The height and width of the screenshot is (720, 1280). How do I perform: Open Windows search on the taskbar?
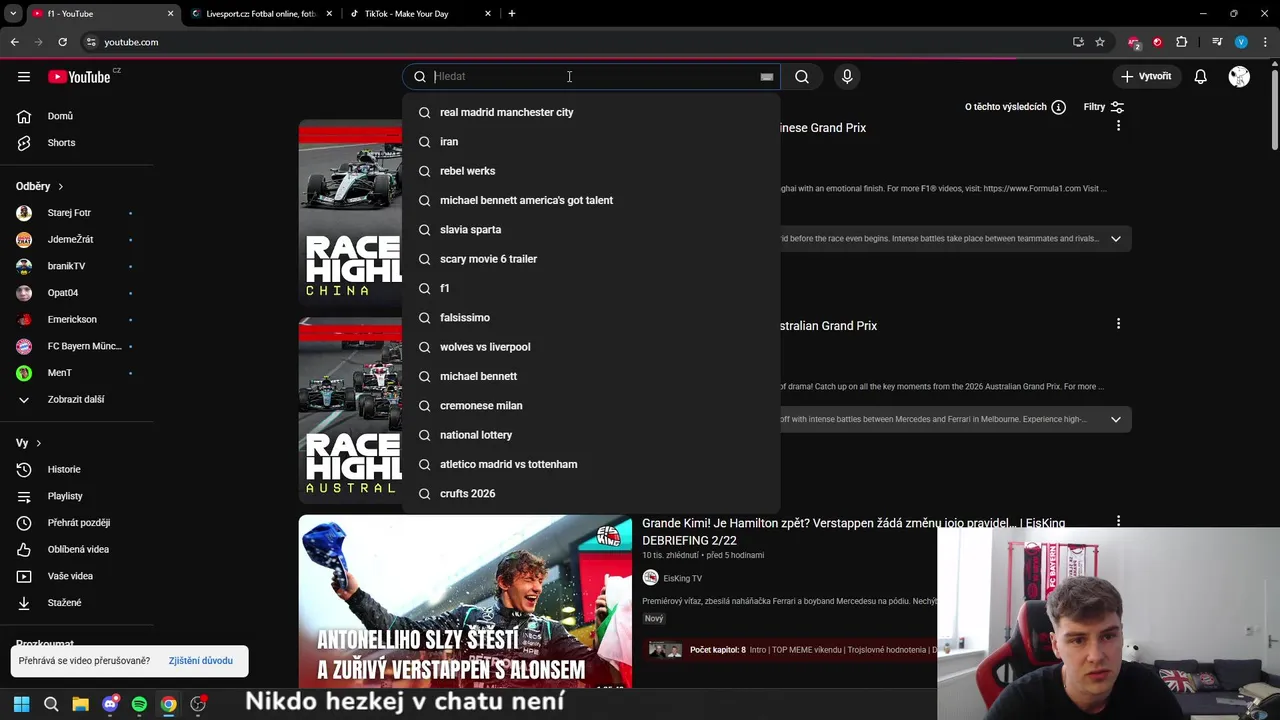click(x=51, y=704)
